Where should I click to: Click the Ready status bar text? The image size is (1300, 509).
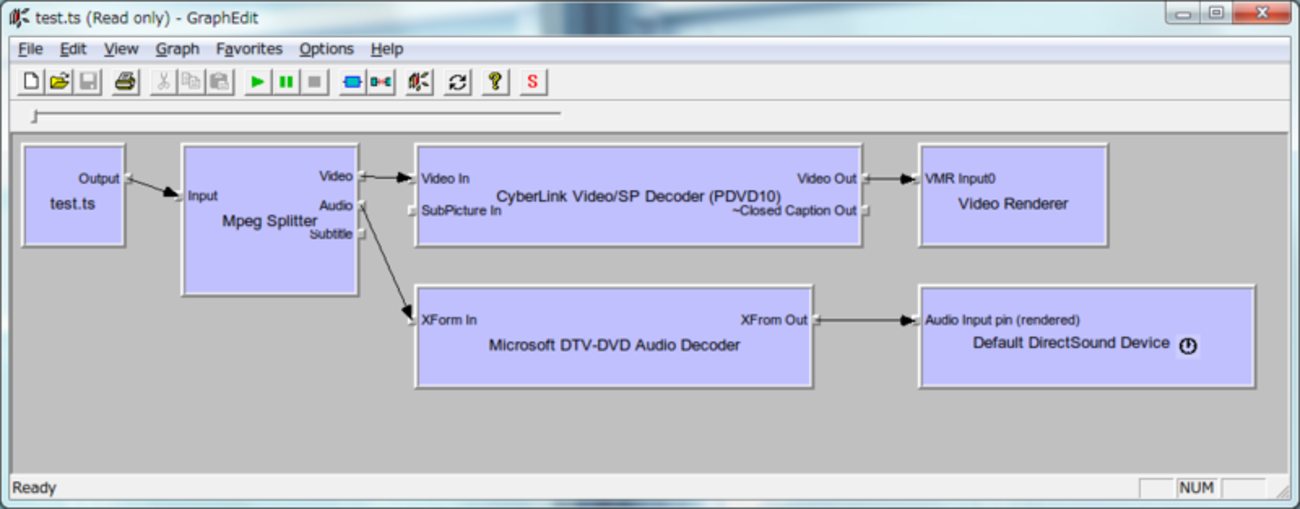[34, 488]
